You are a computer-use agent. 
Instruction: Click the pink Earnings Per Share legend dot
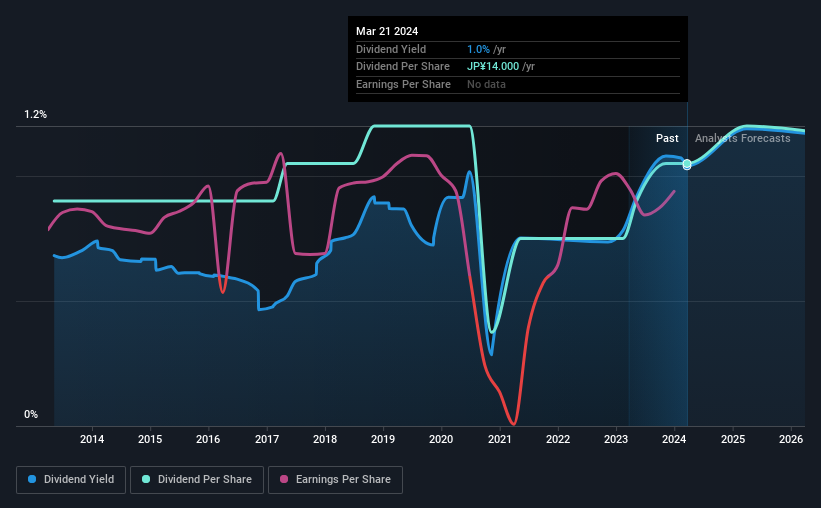[x=284, y=479]
